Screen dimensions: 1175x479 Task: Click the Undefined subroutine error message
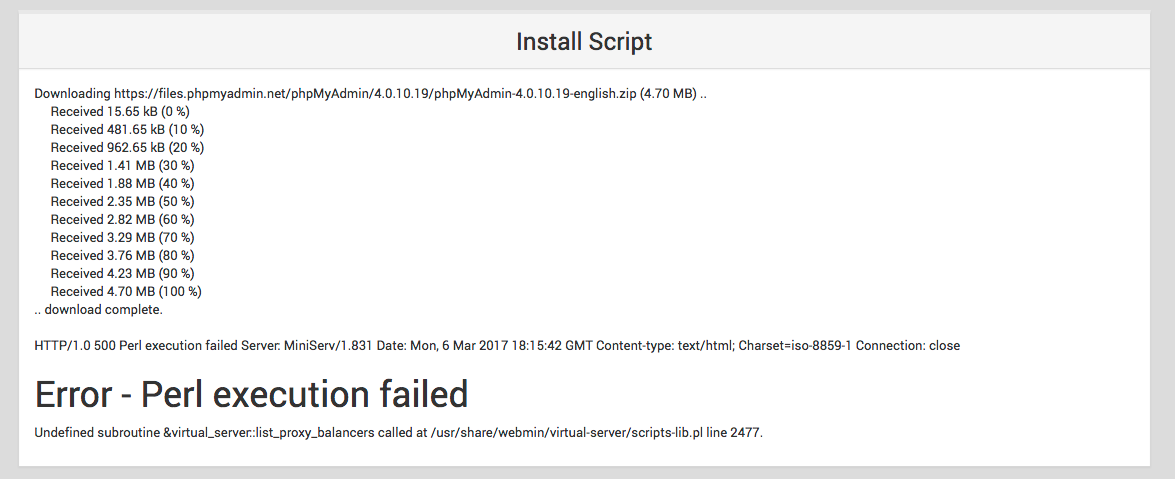(x=399, y=433)
